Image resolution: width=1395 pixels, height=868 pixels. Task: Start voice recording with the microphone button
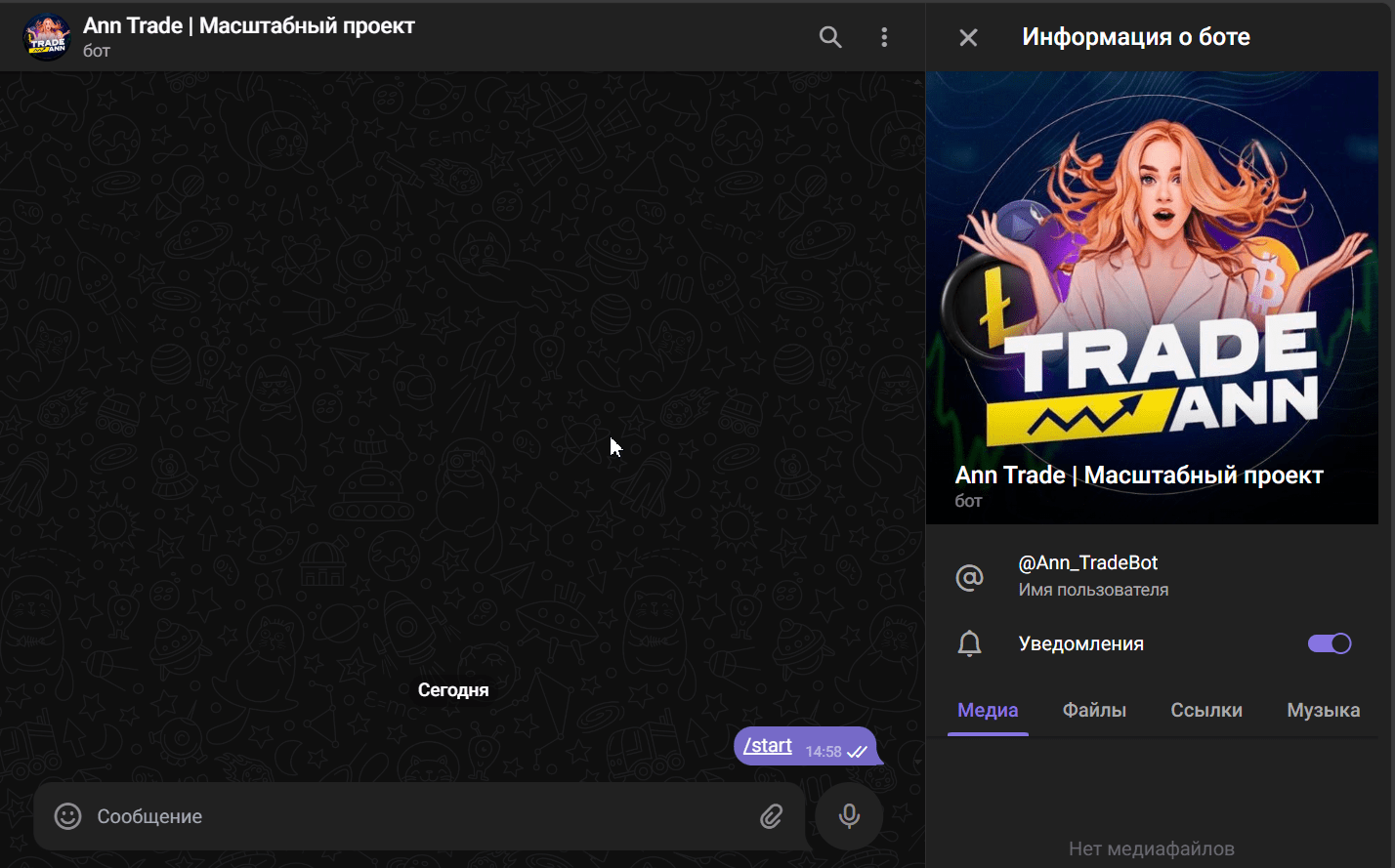(850, 816)
